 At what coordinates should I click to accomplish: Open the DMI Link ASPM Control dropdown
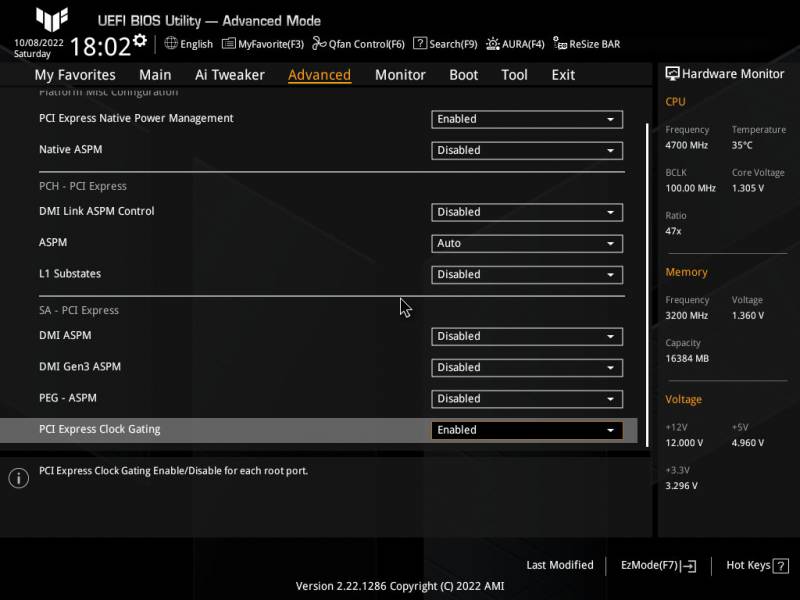[527, 212]
